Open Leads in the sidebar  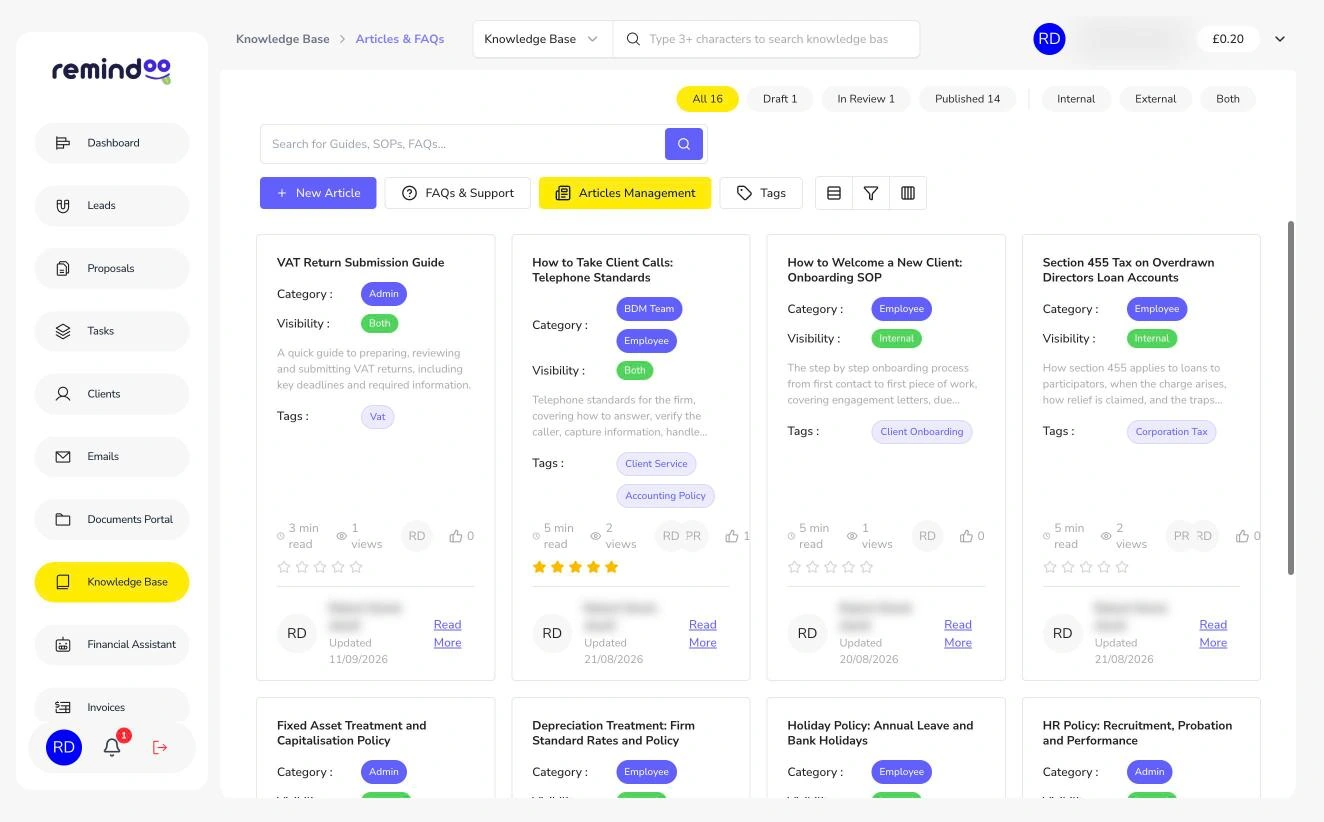point(111,206)
